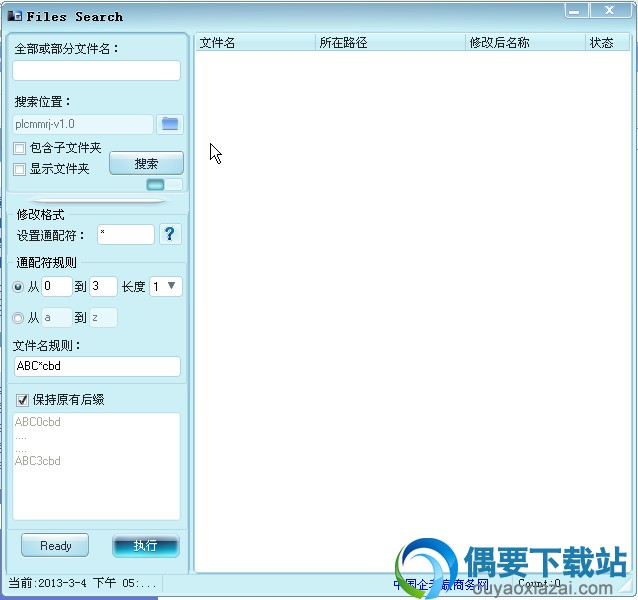The image size is (638, 600).
Task: Click the 设置通配符 input field
Action: click(x=126, y=234)
